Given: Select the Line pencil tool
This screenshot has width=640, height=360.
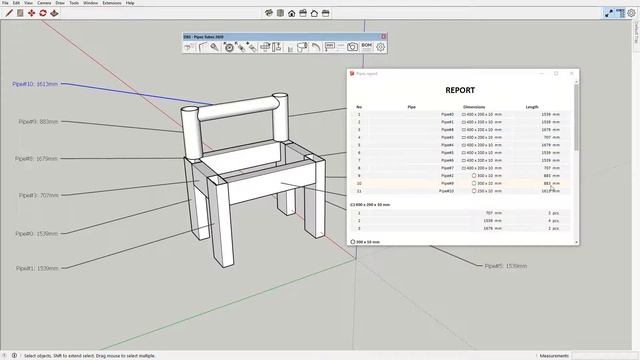Looking at the screenshot, I should [x=9, y=13].
